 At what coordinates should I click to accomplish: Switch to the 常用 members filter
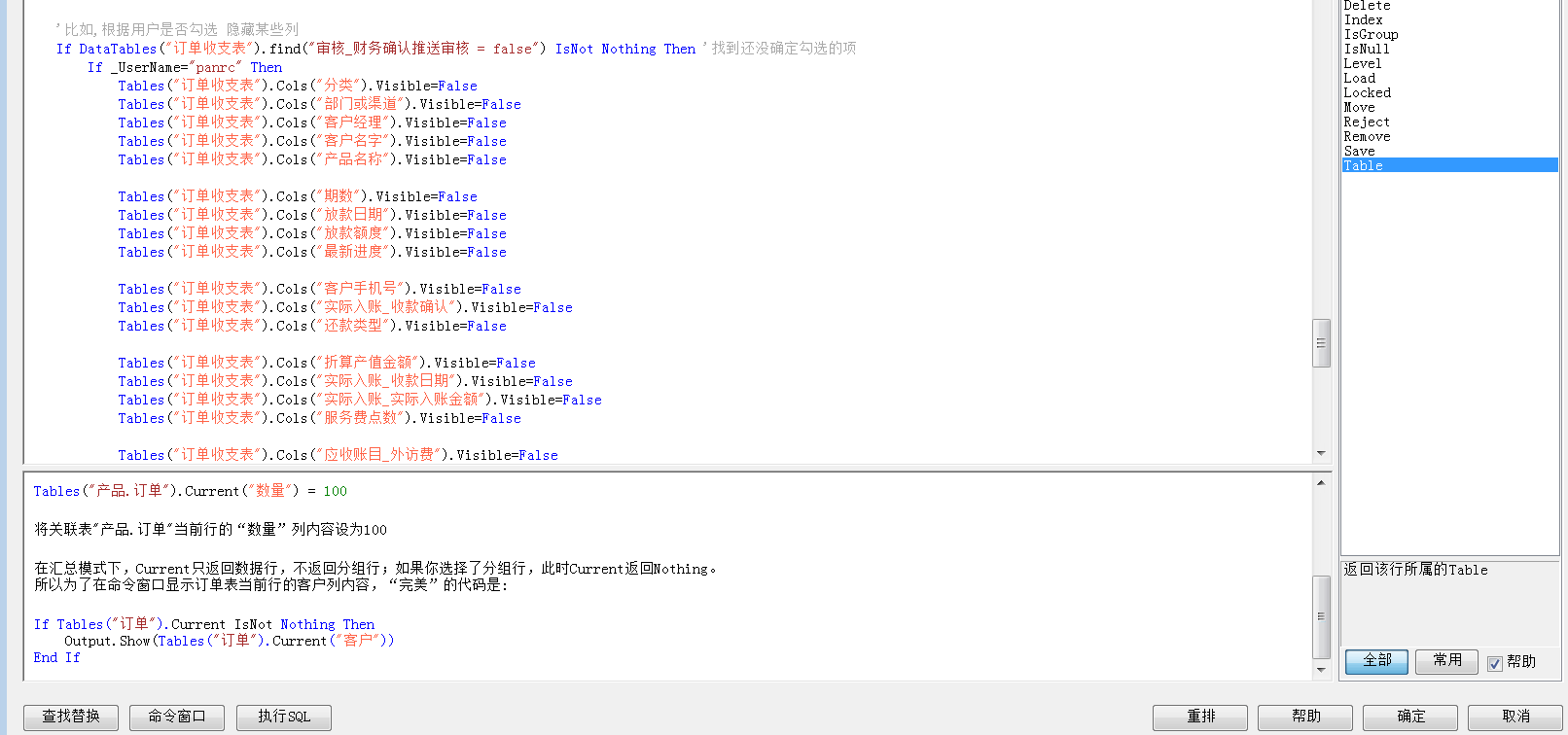[x=1446, y=661]
